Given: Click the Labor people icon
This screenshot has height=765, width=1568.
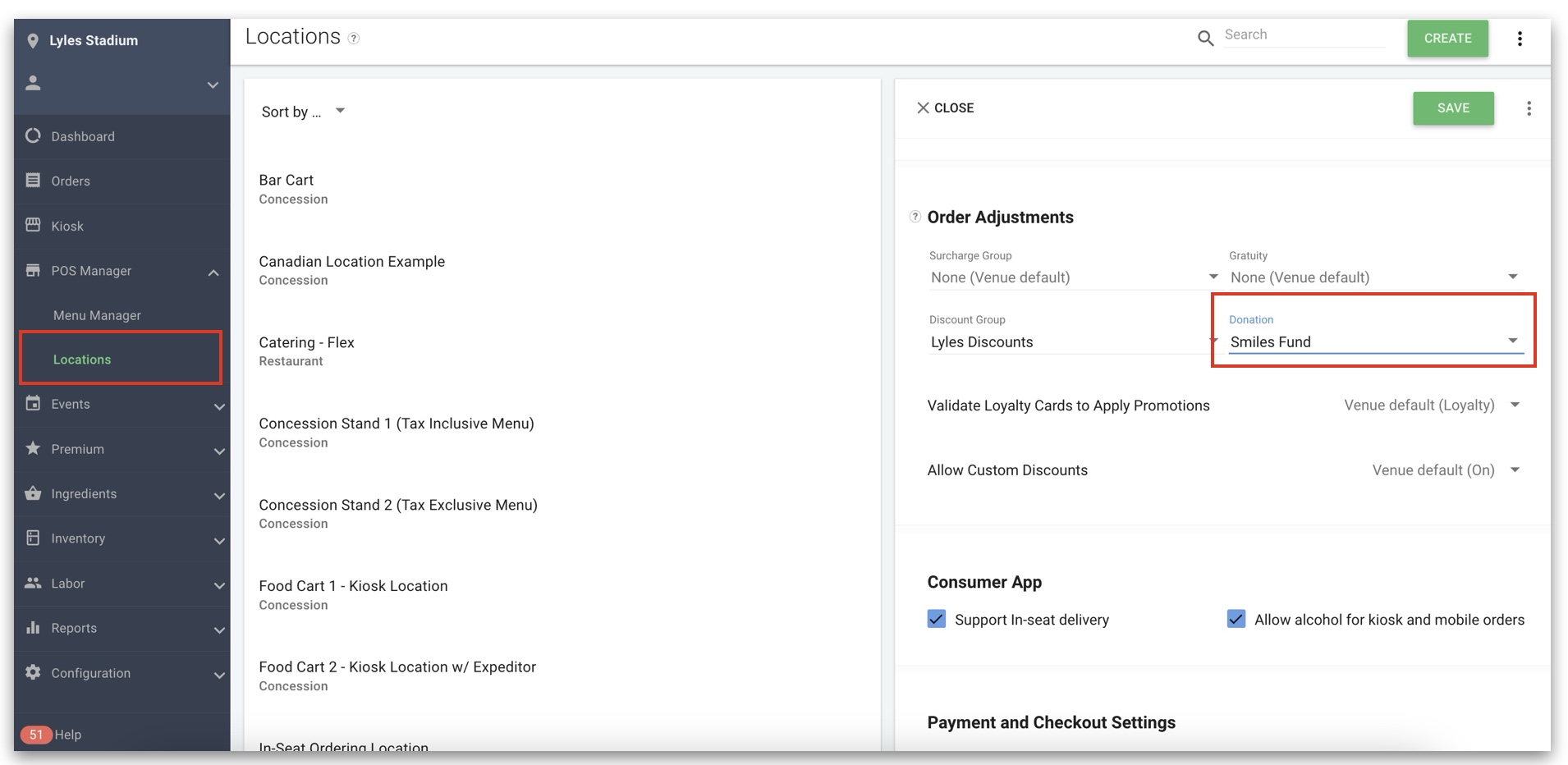Looking at the screenshot, I should [33, 583].
